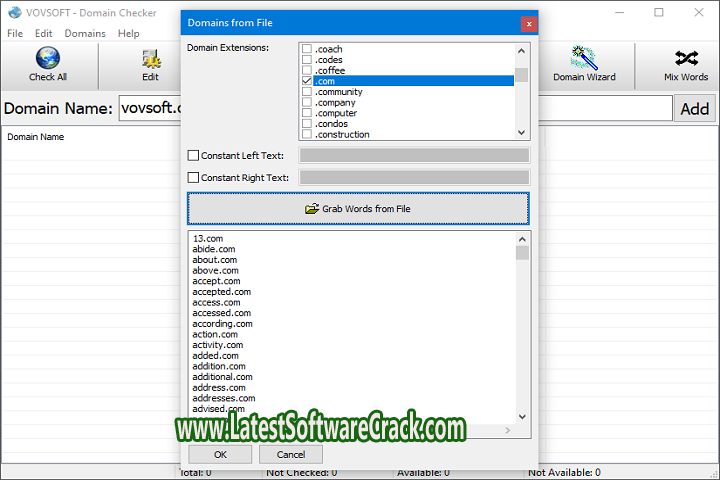Open the File menu
The height and width of the screenshot is (480, 720).
pyautogui.click(x=15, y=33)
